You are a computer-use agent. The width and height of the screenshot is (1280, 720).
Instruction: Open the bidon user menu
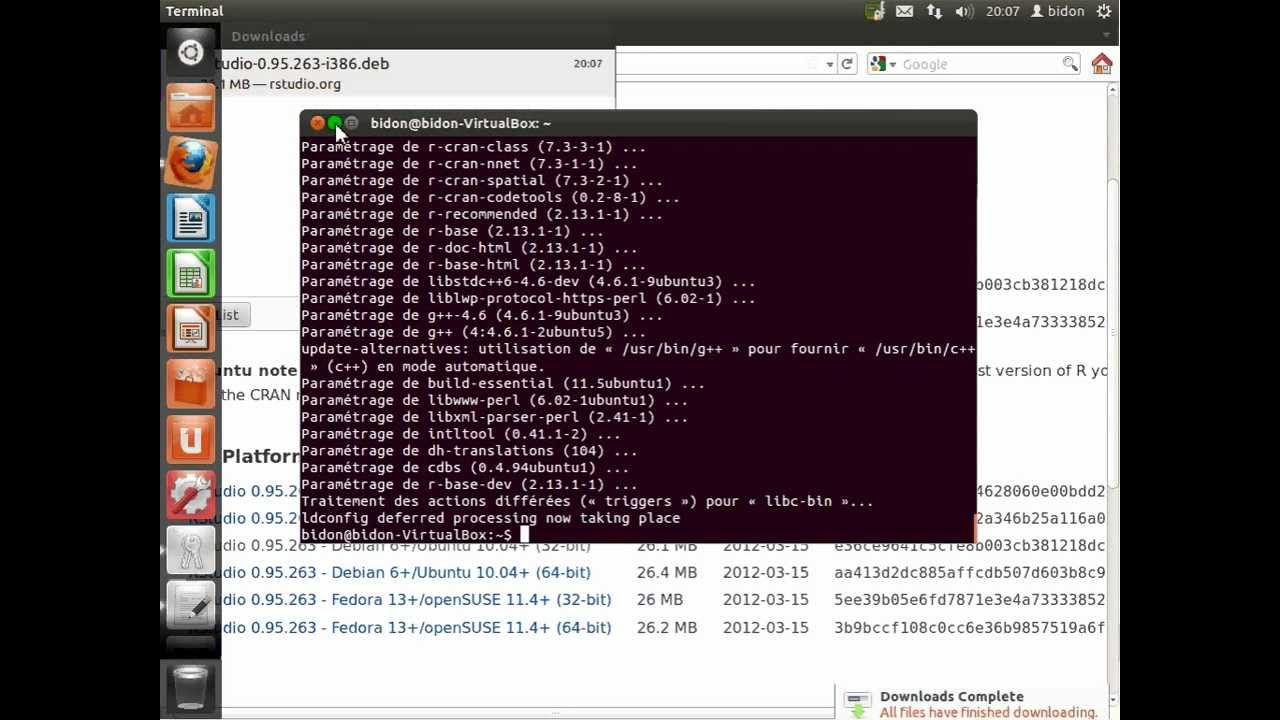(x=1057, y=11)
